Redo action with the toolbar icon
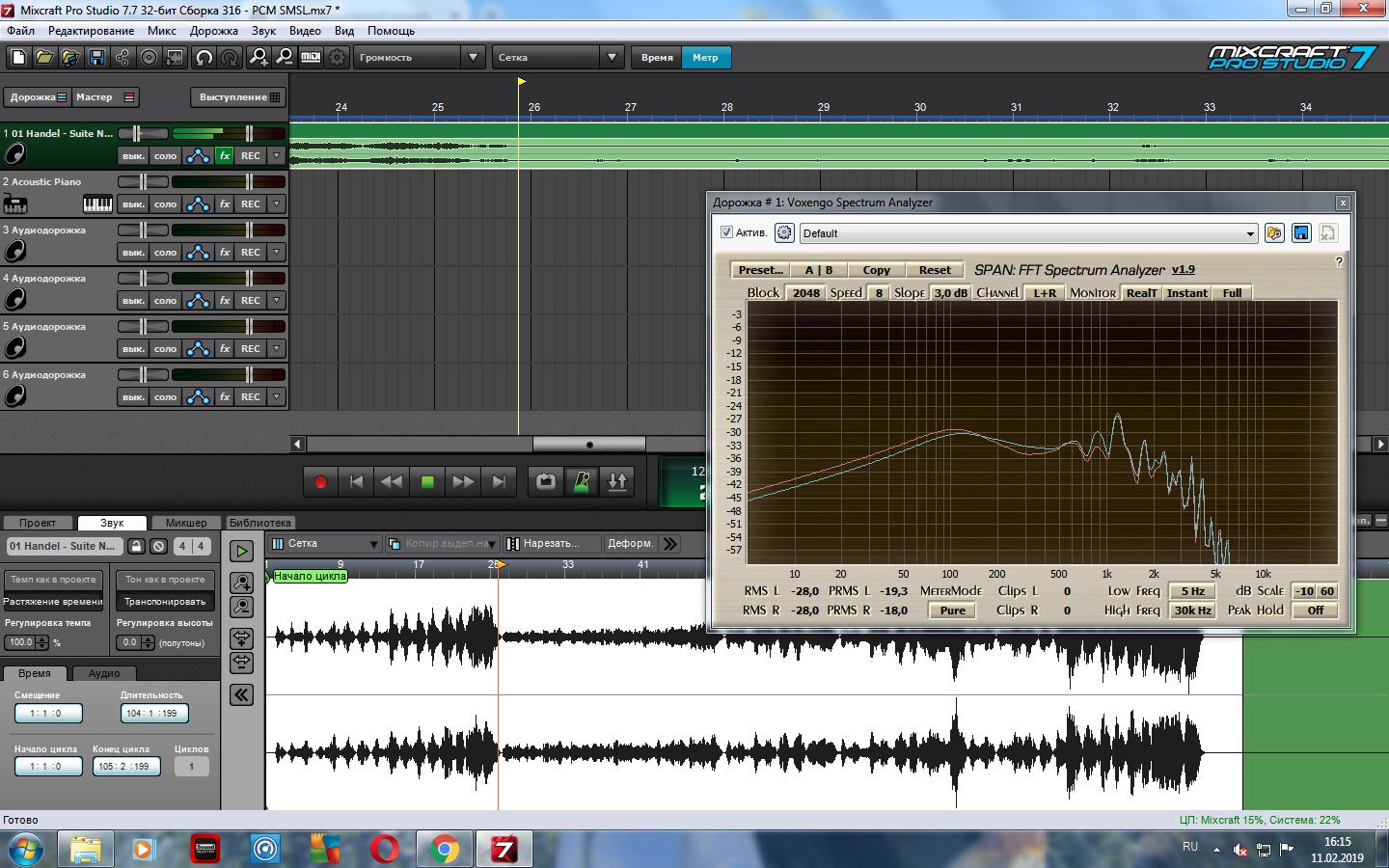This screenshot has height=868, width=1389. (230, 58)
